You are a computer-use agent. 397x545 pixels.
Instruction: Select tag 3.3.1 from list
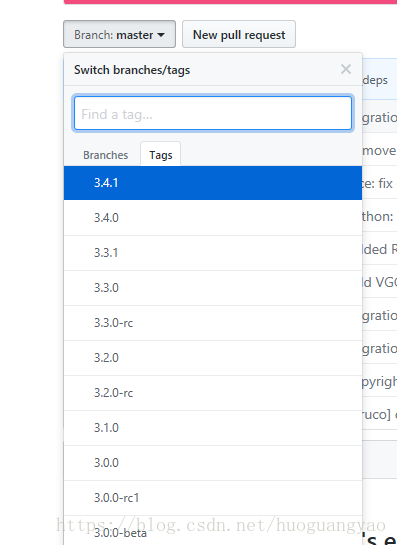pos(213,253)
